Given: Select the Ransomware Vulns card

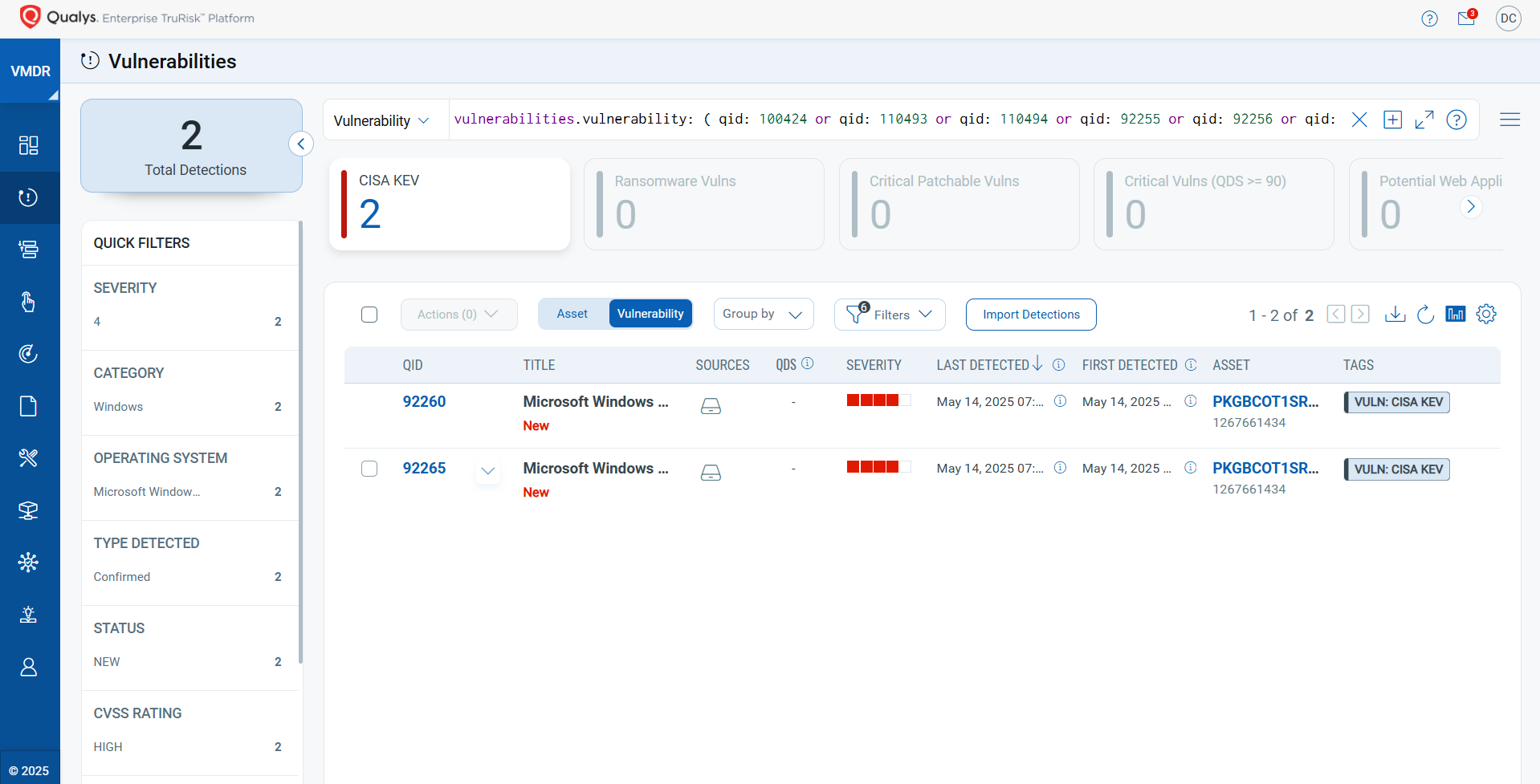Looking at the screenshot, I should pyautogui.click(x=704, y=204).
